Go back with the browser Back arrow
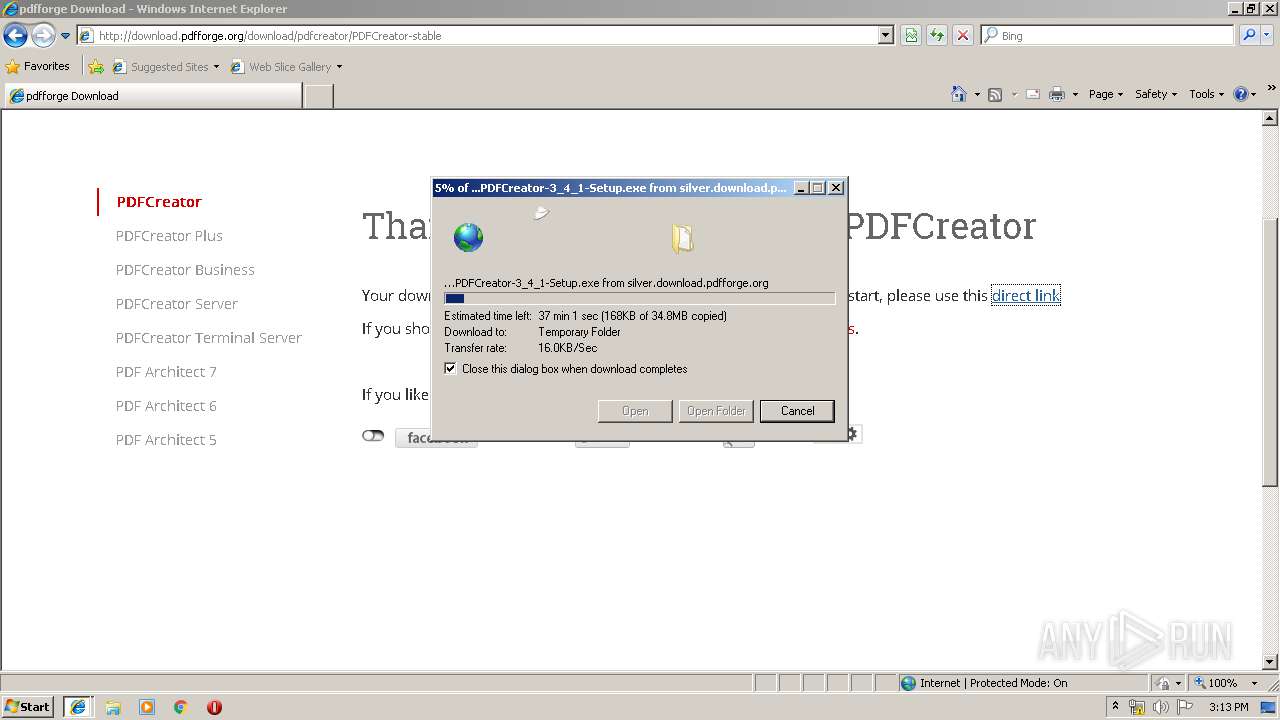 [x=15, y=36]
